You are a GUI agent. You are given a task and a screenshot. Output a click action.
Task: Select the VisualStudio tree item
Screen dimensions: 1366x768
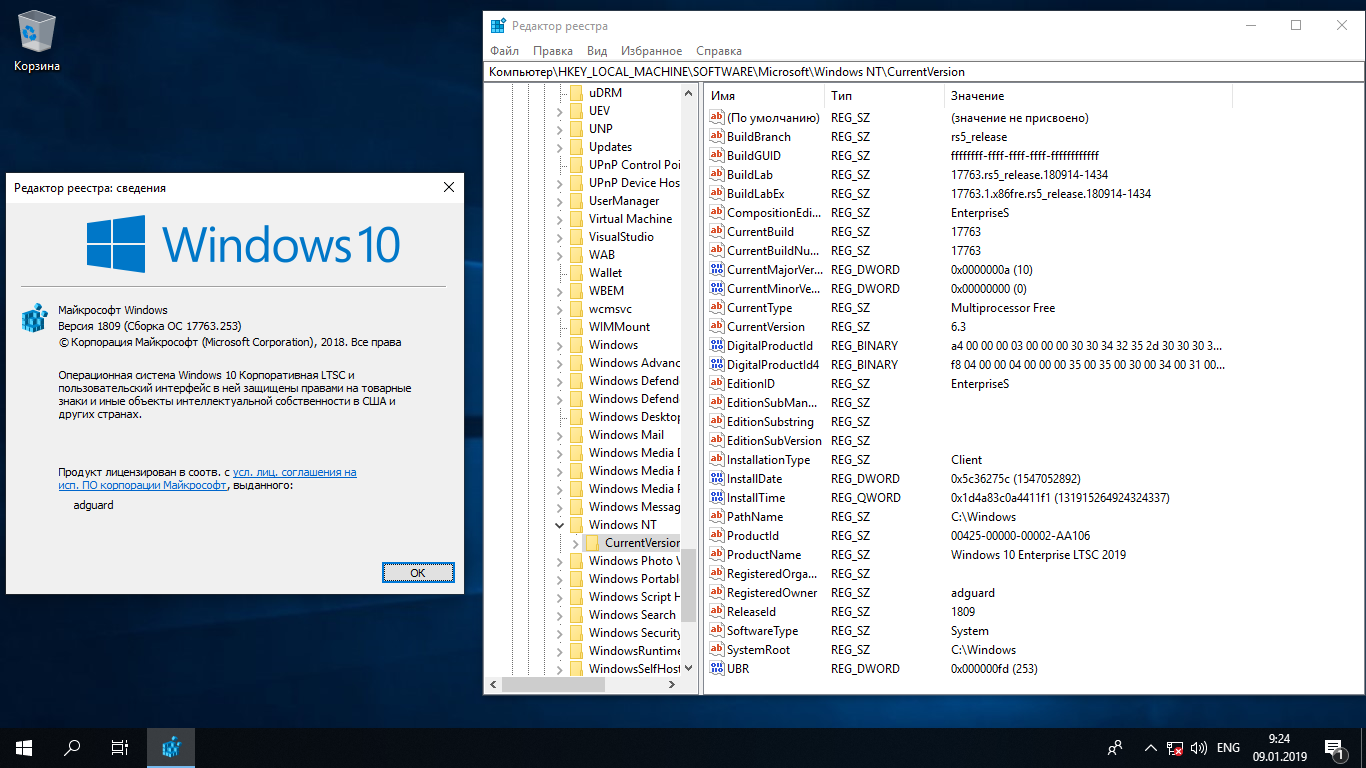[621, 237]
